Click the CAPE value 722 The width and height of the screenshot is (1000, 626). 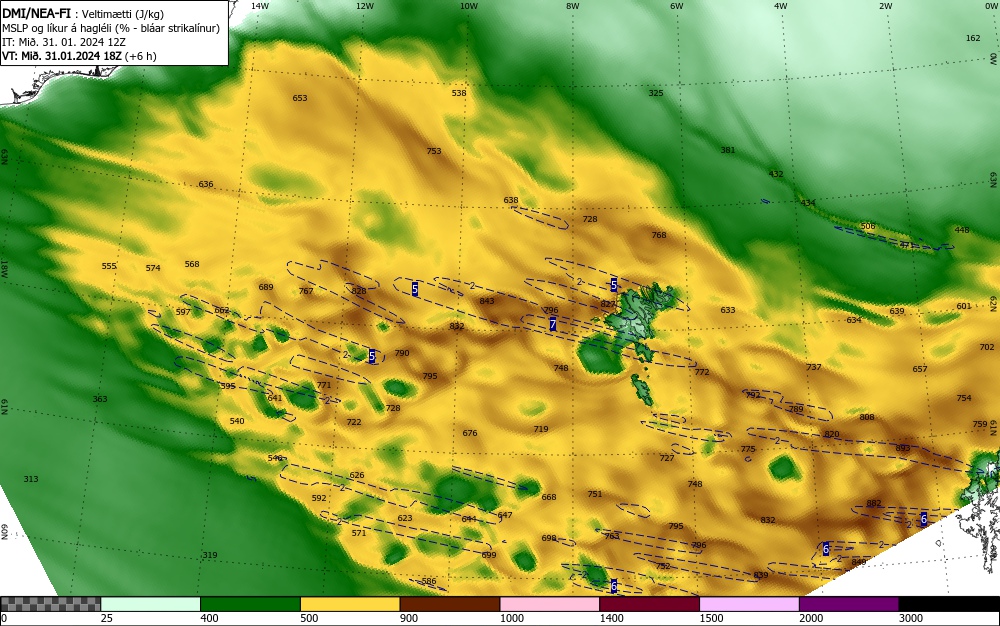point(354,422)
